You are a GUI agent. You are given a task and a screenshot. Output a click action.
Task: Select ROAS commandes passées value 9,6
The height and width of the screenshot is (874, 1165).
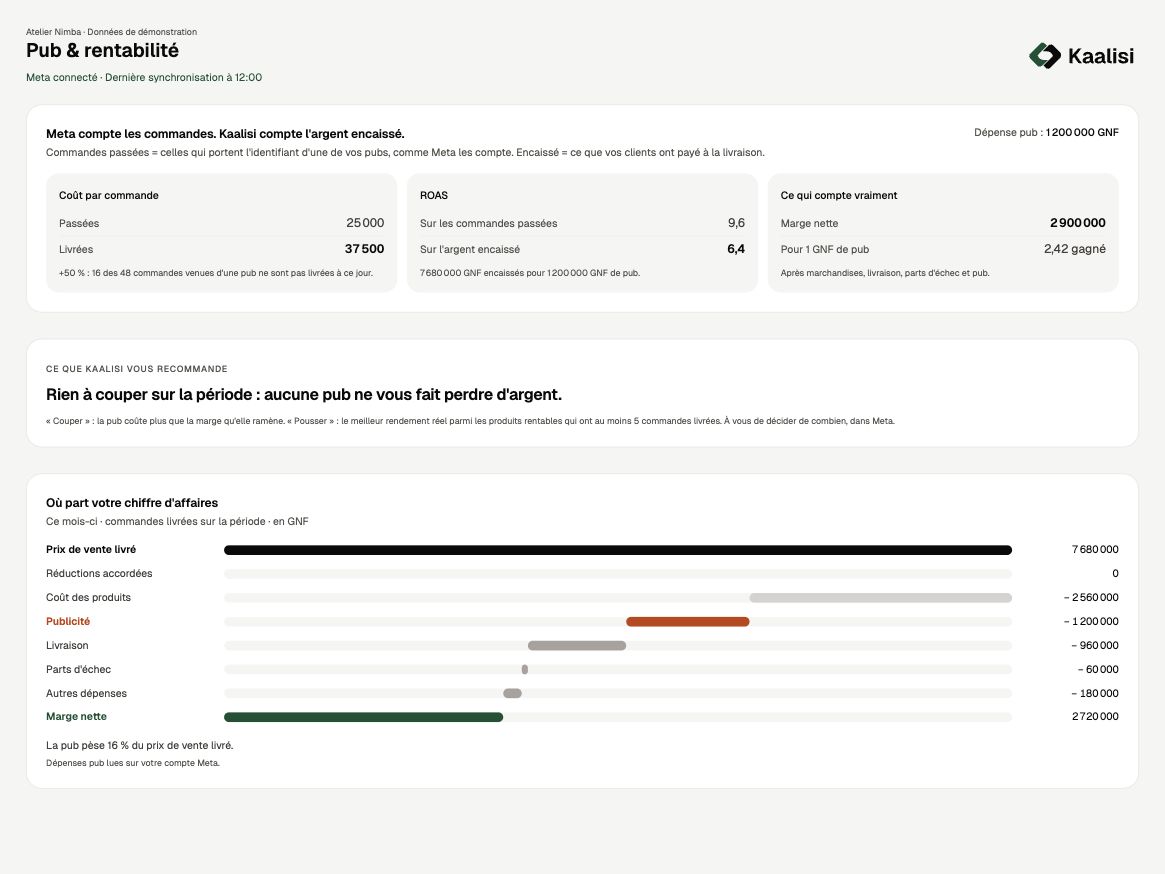pos(736,223)
